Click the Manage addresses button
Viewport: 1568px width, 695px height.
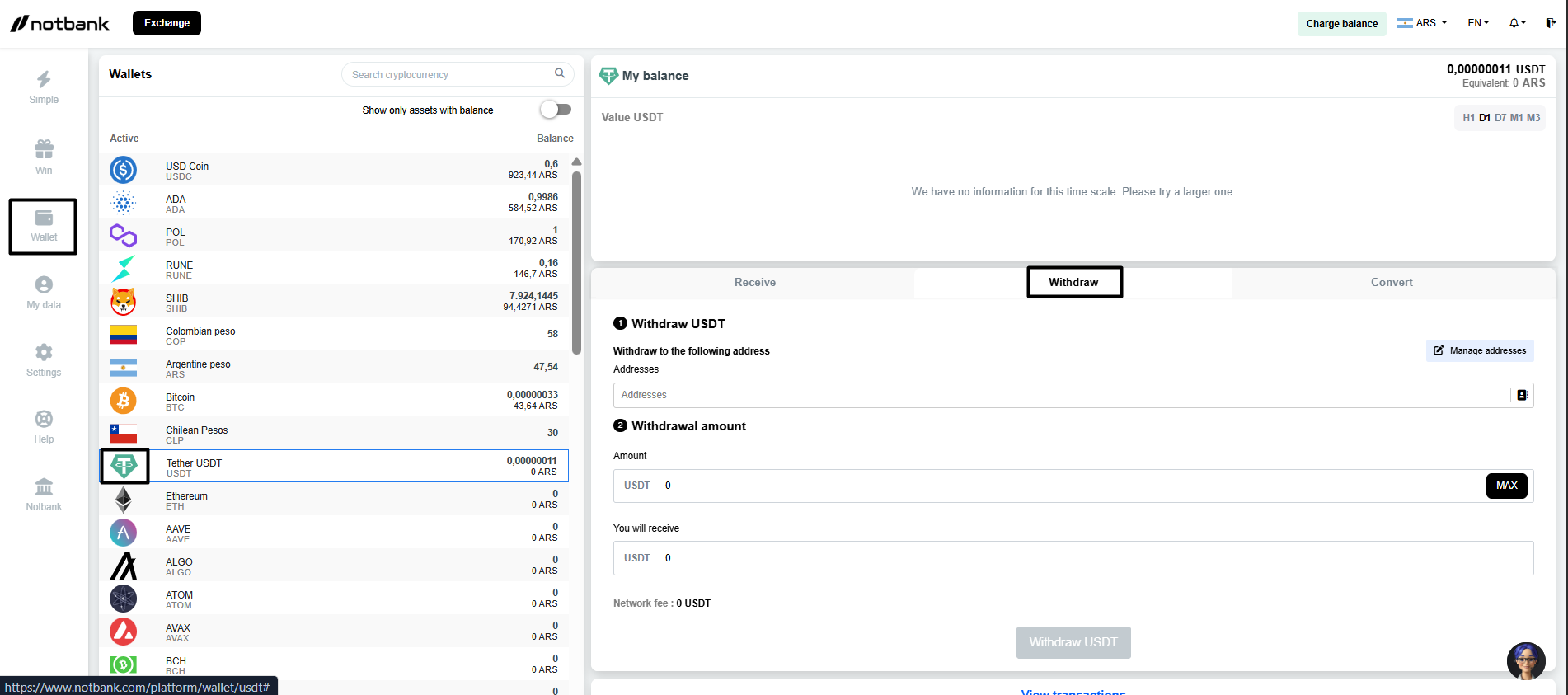[1480, 350]
